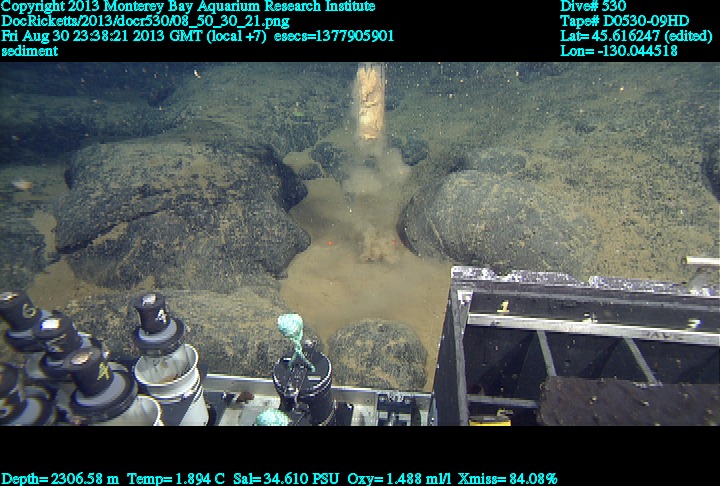Click the number 7 label on sample box
The image size is (720, 486).
pyautogui.click(x=692, y=324)
